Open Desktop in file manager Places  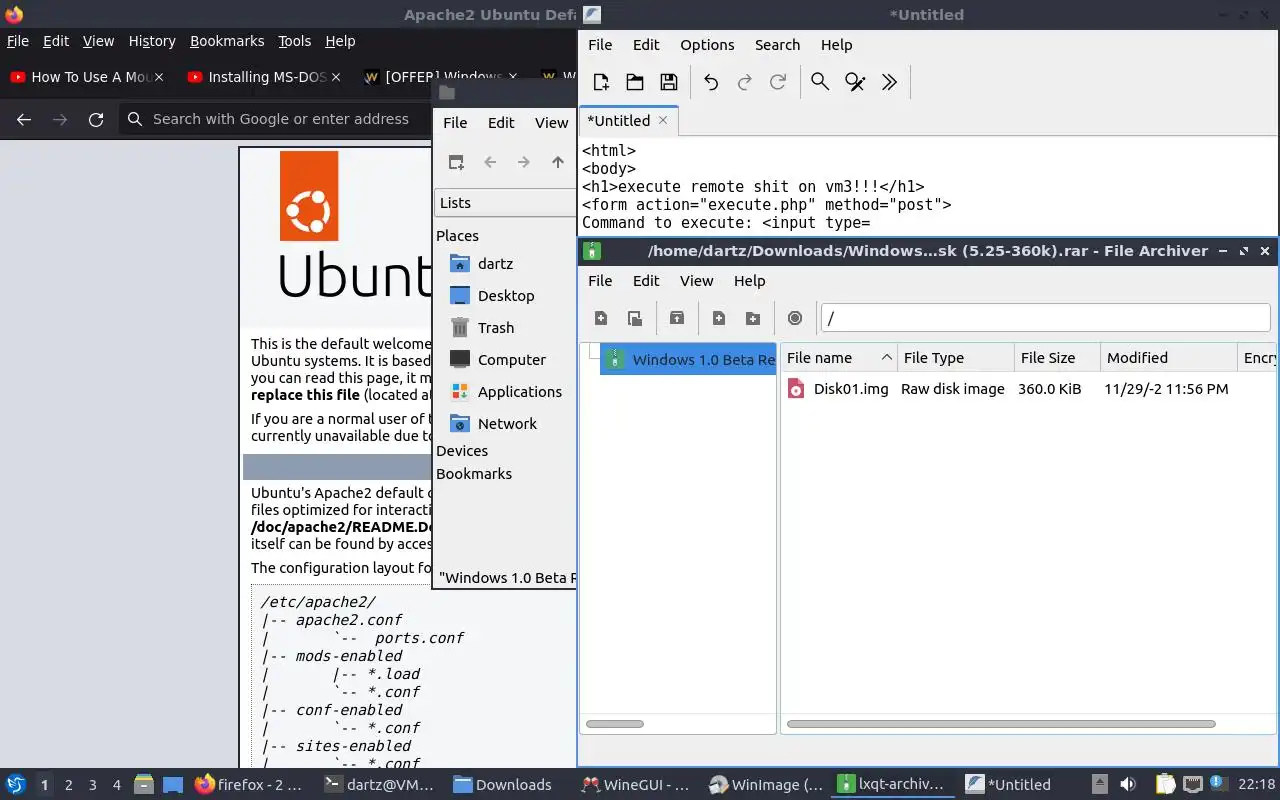tap(505, 296)
